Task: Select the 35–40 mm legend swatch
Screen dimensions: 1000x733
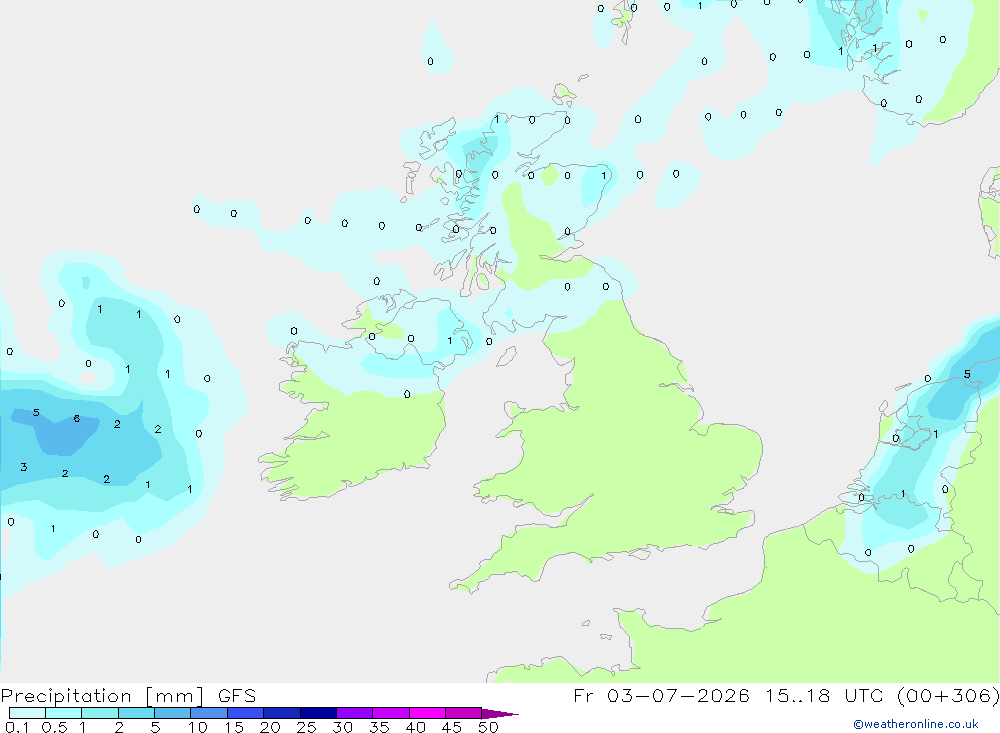Action: (391, 713)
